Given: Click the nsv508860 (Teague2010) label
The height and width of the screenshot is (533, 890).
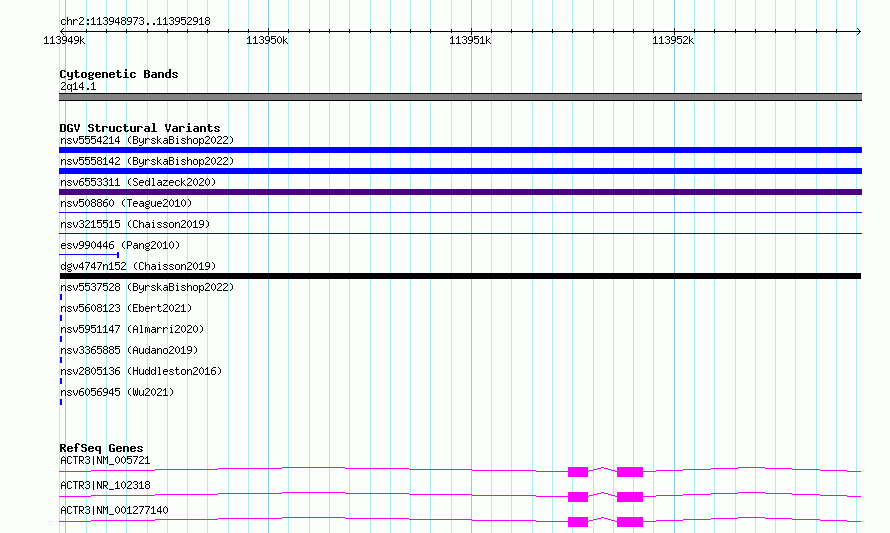Looking at the screenshot, I should (x=126, y=203).
